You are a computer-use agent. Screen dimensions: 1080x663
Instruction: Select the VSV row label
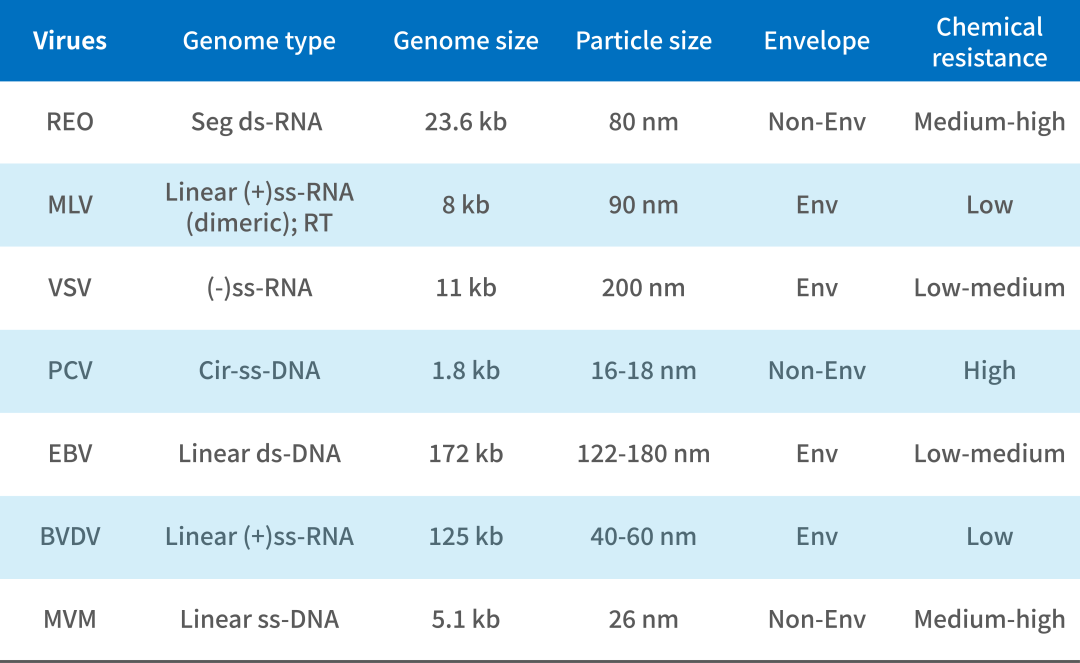[70, 288]
